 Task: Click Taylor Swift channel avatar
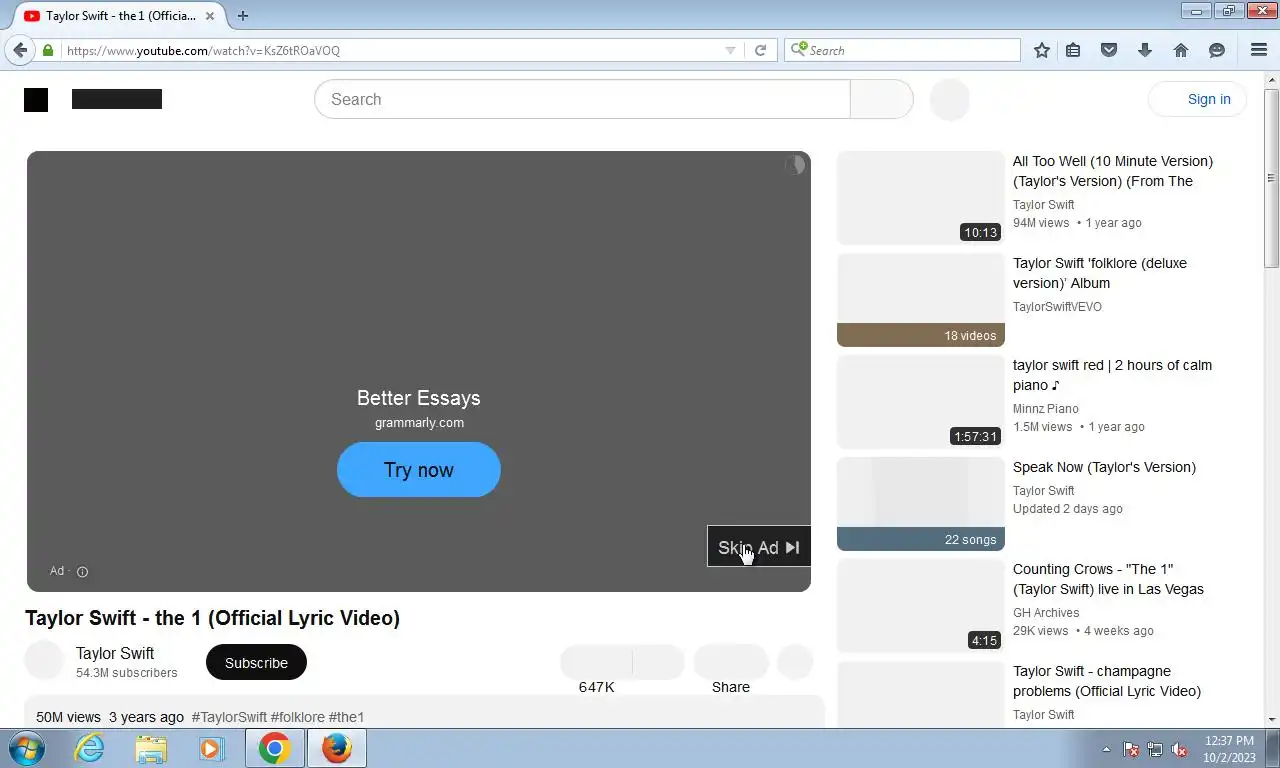tap(44, 661)
